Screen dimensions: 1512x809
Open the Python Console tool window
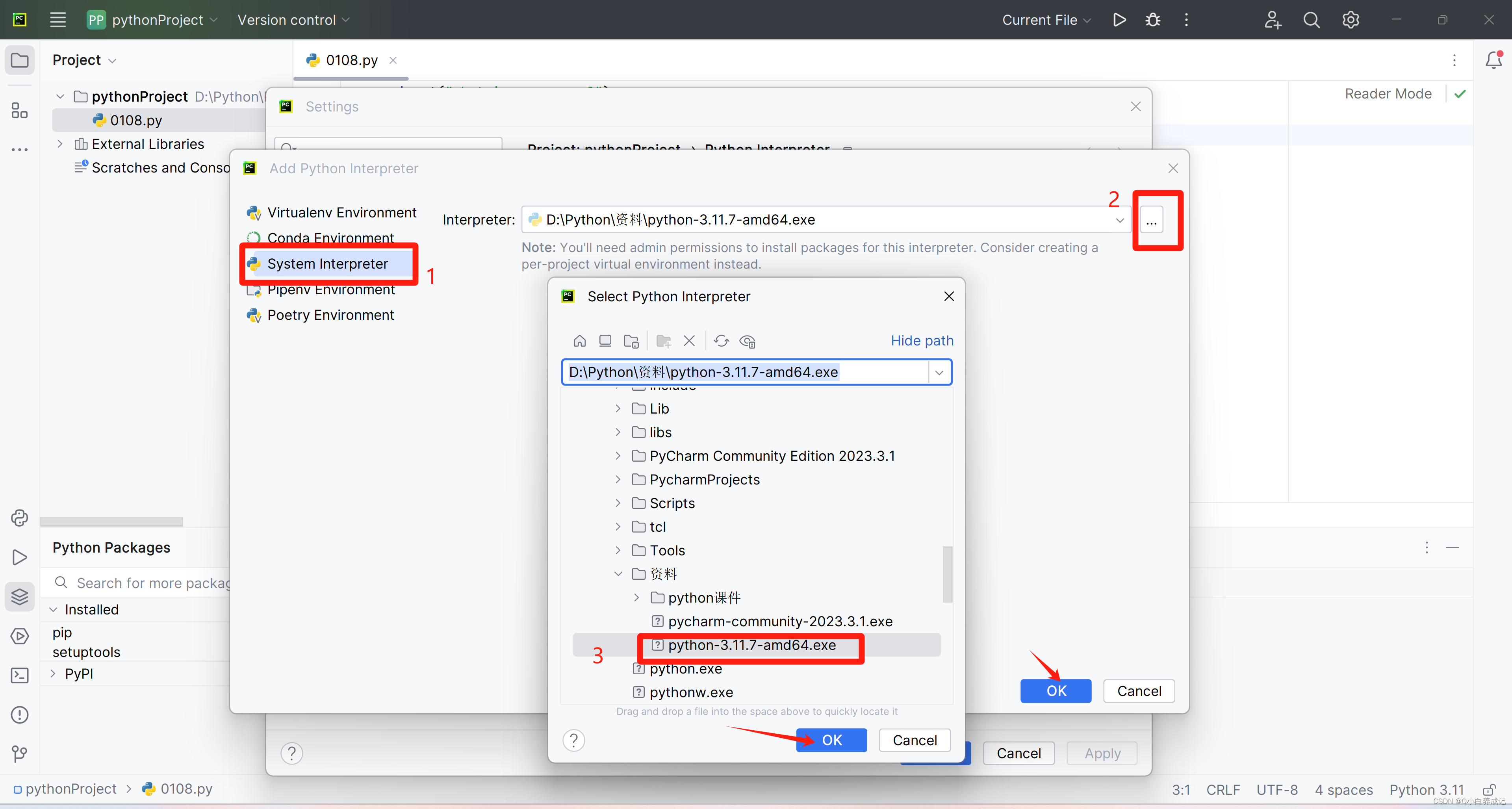(19, 518)
